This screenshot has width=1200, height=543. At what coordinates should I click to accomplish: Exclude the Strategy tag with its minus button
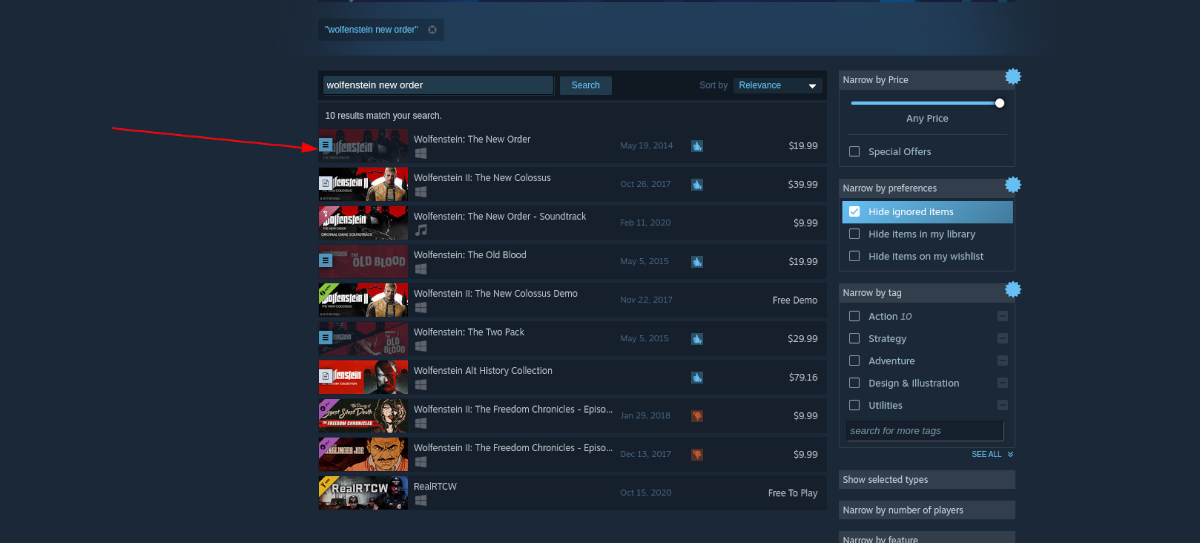tap(1002, 339)
